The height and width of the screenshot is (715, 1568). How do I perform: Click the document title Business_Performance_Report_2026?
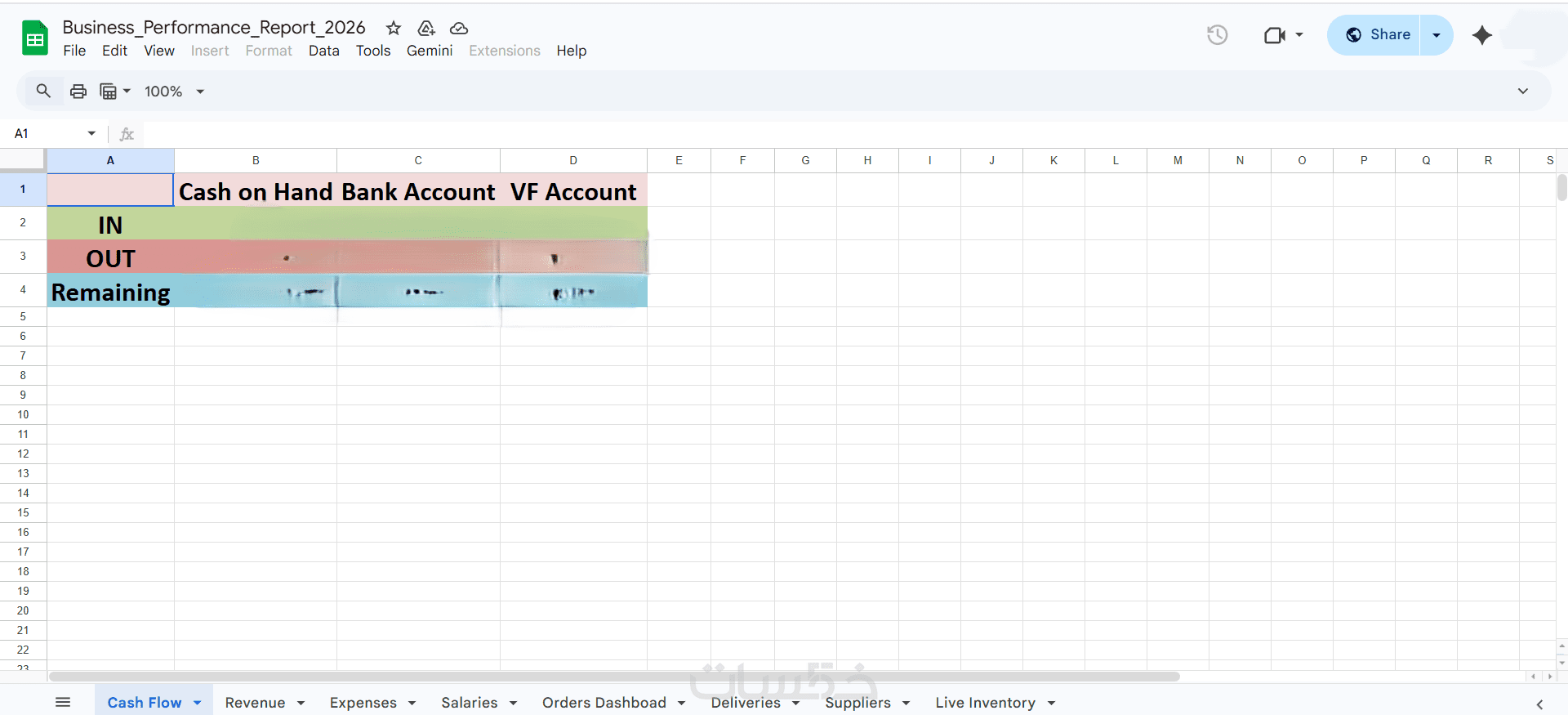pyautogui.click(x=214, y=28)
